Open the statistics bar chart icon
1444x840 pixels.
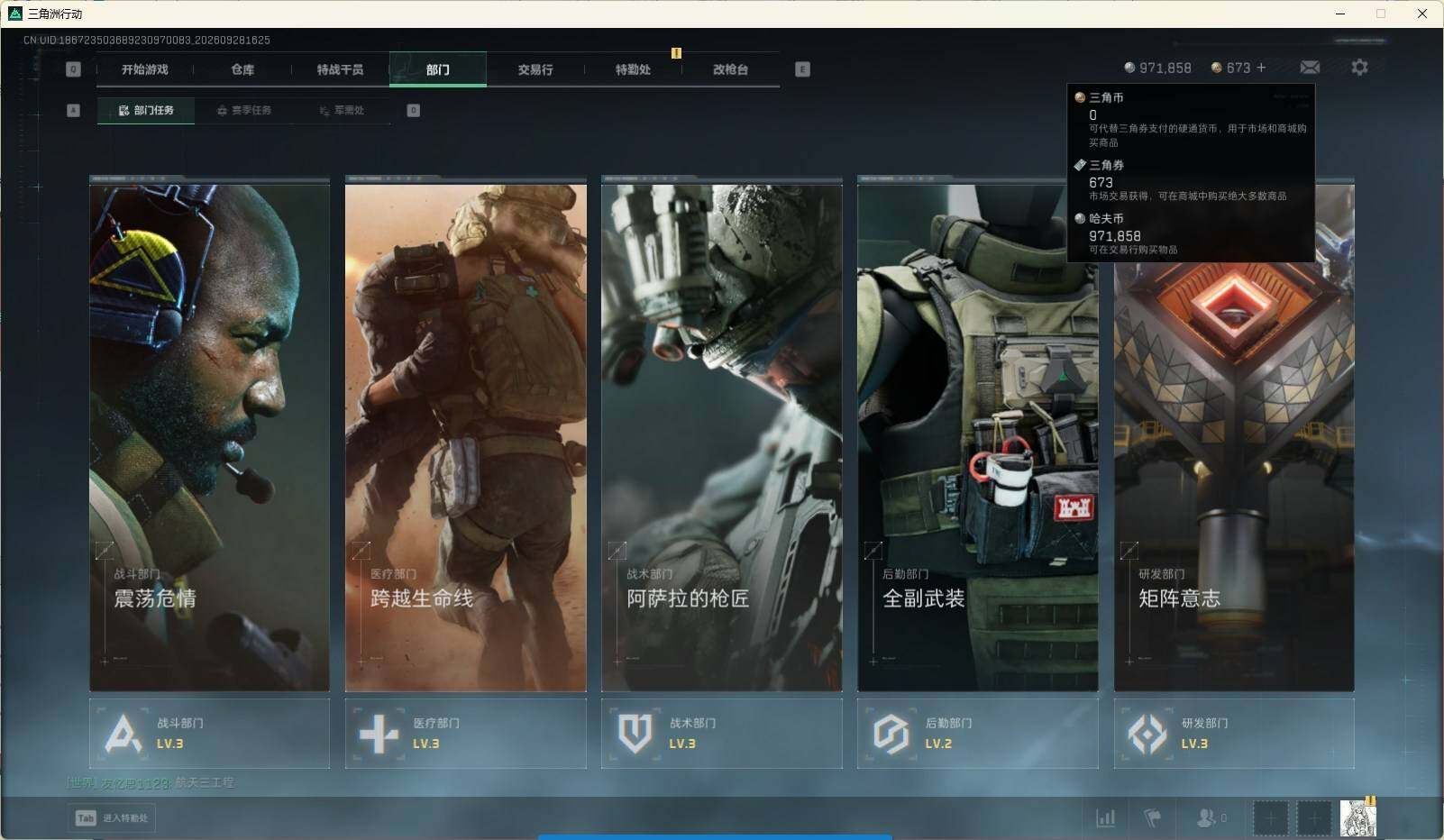pyautogui.click(x=1105, y=818)
